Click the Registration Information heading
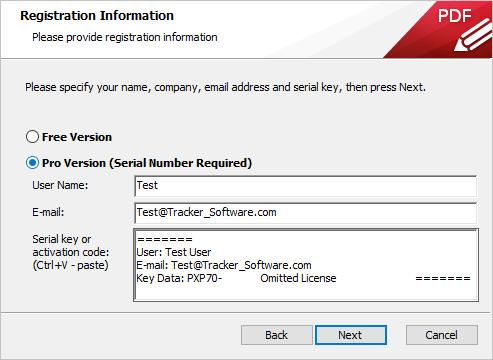The height and width of the screenshot is (360, 493). [x=97, y=16]
